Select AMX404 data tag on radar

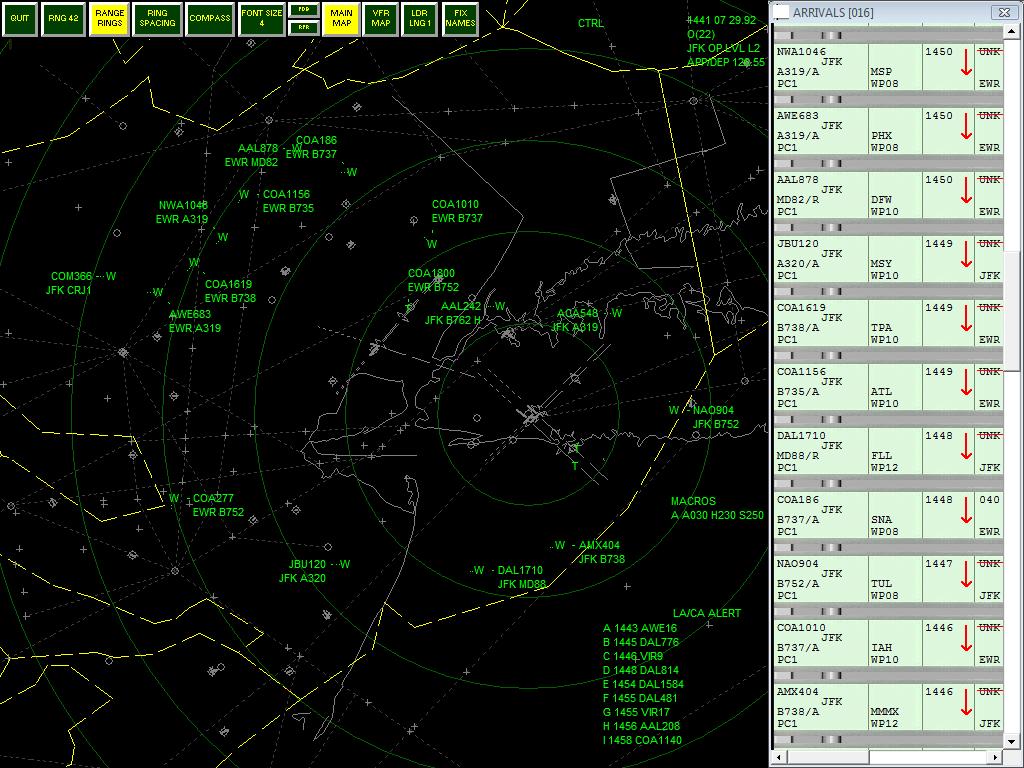[600, 552]
